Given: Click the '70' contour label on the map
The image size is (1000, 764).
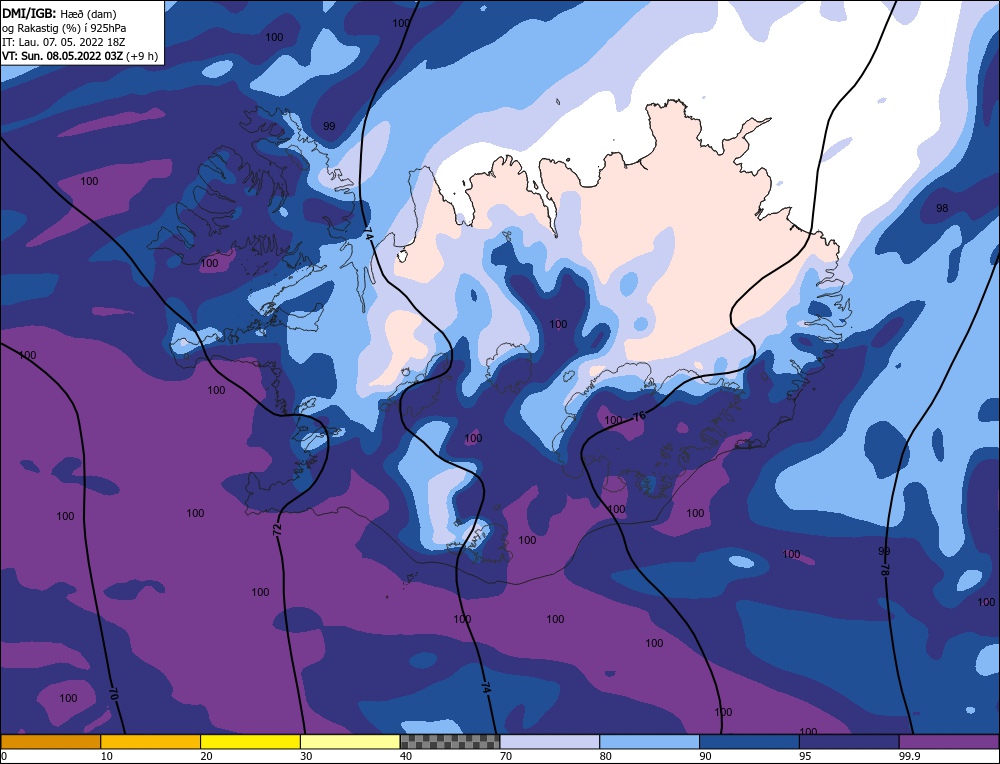Looking at the screenshot, I should [x=114, y=694].
